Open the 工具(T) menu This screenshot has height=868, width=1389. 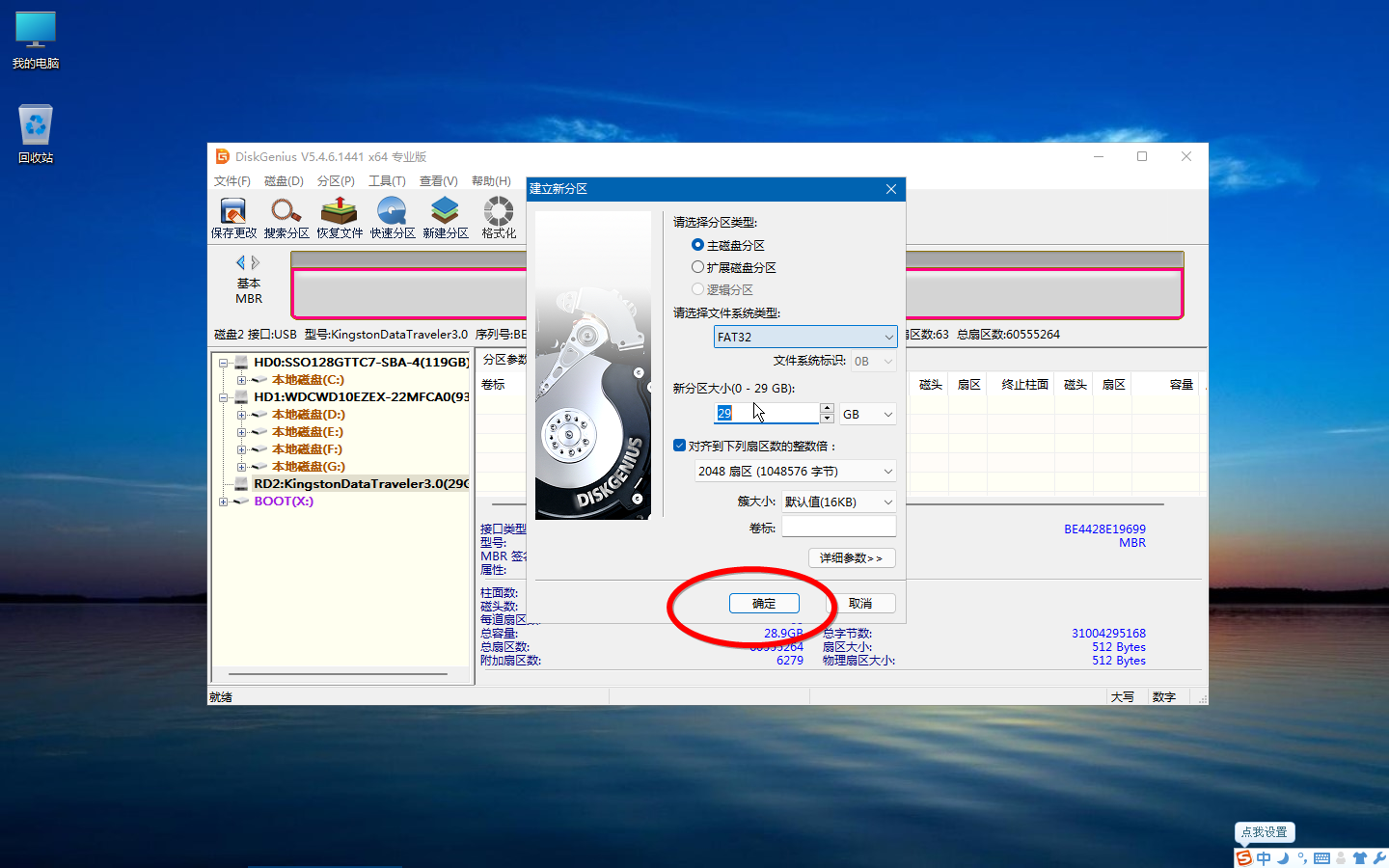click(x=387, y=181)
